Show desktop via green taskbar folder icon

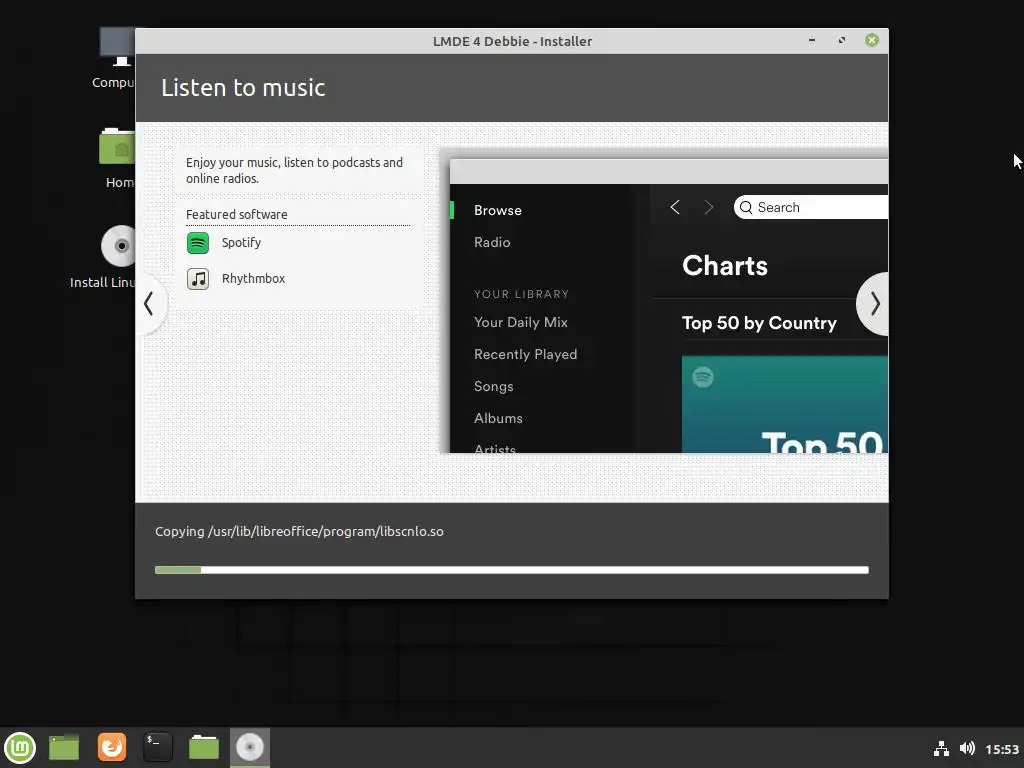tap(64, 747)
